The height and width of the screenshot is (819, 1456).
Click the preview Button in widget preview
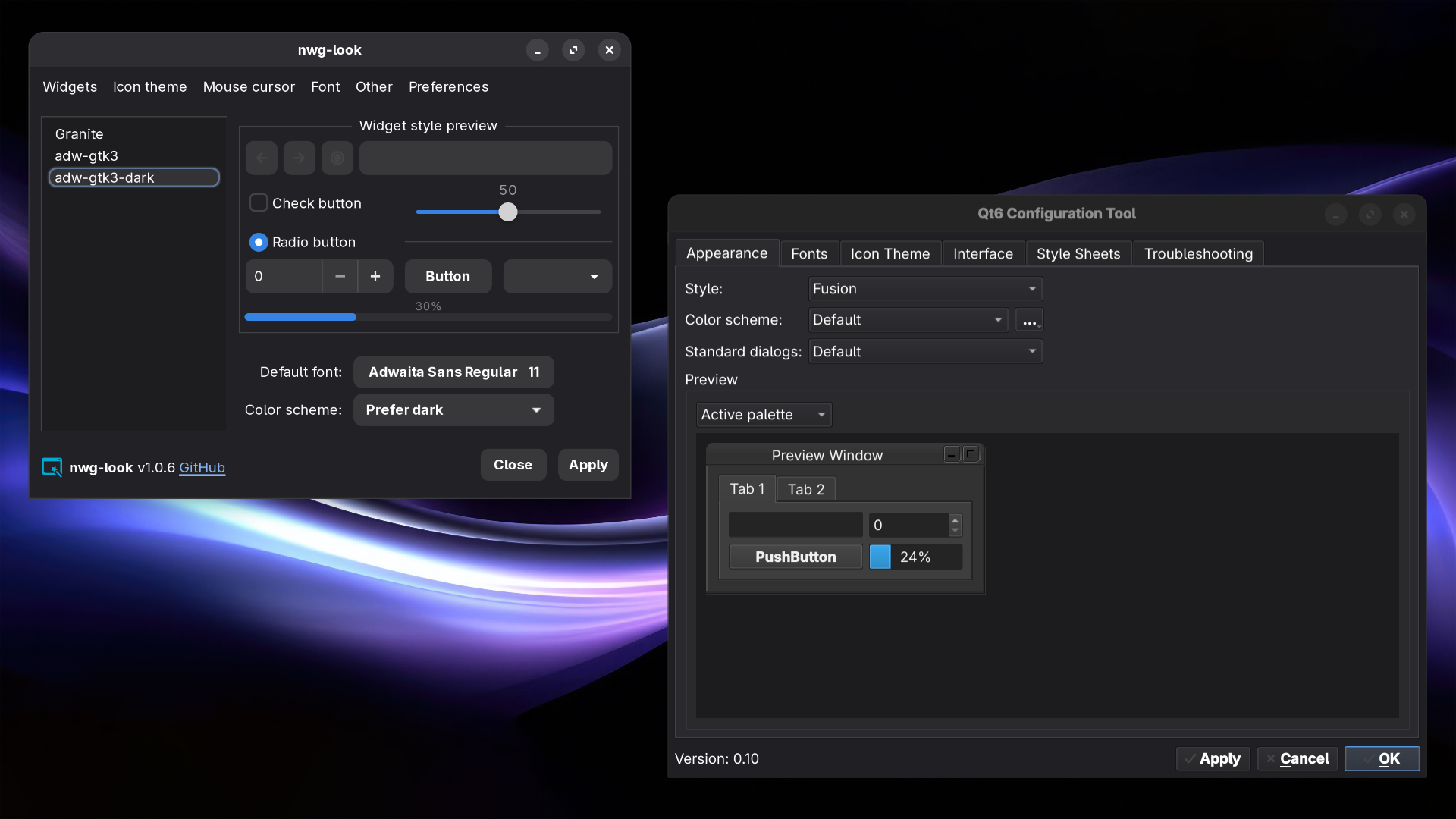pos(448,277)
